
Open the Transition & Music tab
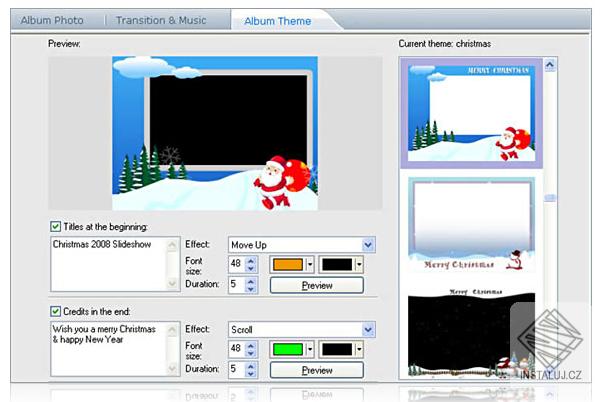(x=161, y=20)
